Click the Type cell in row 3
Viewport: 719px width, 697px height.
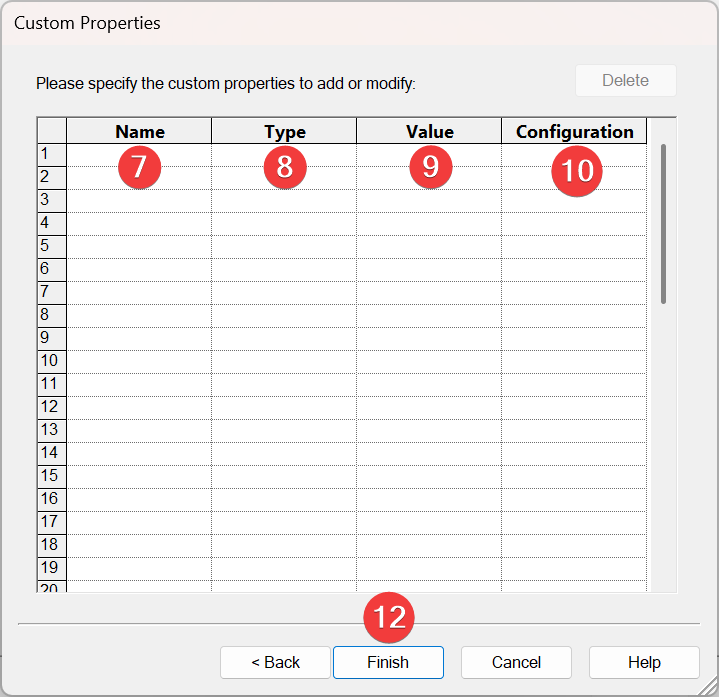coord(284,201)
